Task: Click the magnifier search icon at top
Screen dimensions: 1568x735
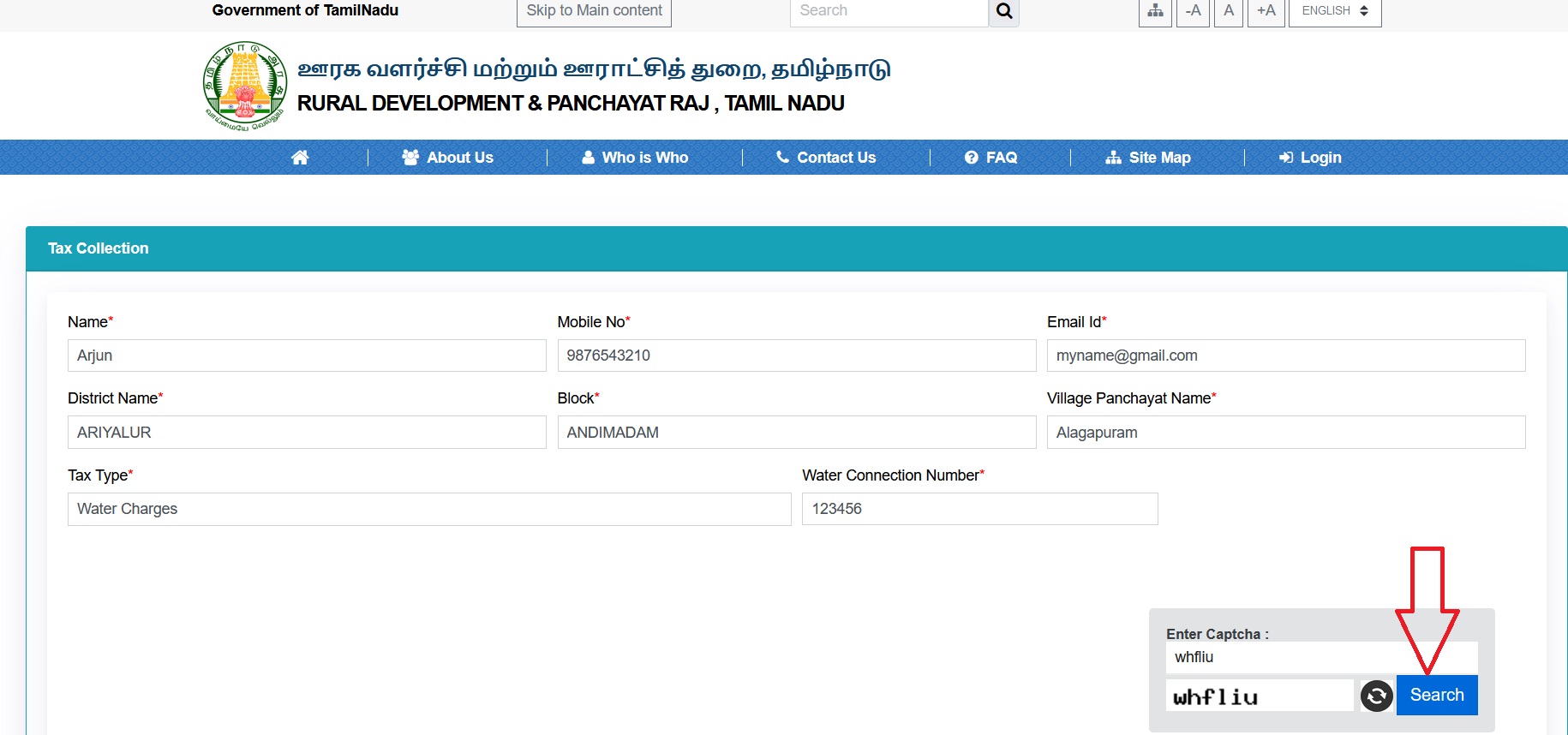Action: point(1004,11)
